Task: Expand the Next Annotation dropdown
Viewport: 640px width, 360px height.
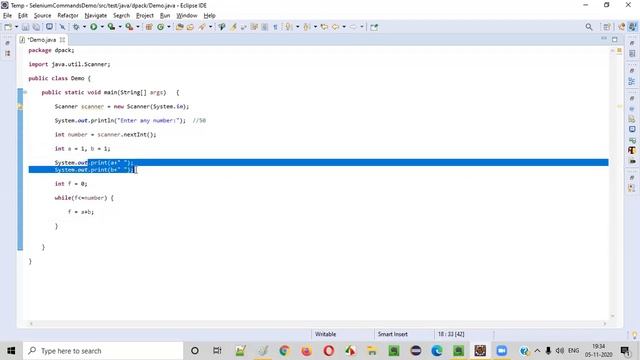Action: coord(297,27)
